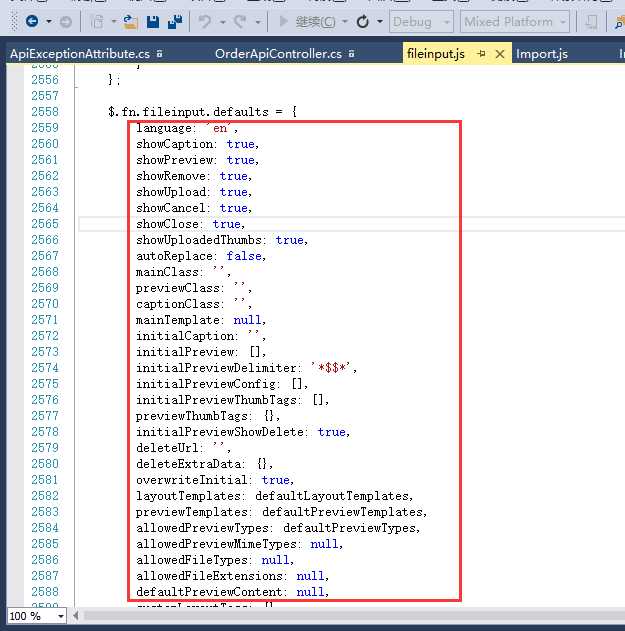Click the pin icon on ApiExceptionAttribute.cs tab

160,54
